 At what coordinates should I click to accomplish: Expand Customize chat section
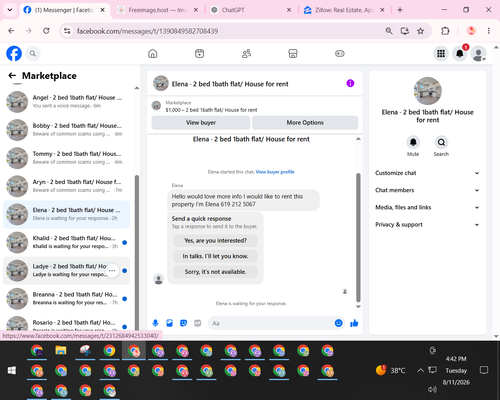pyautogui.click(x=427, y=173)
